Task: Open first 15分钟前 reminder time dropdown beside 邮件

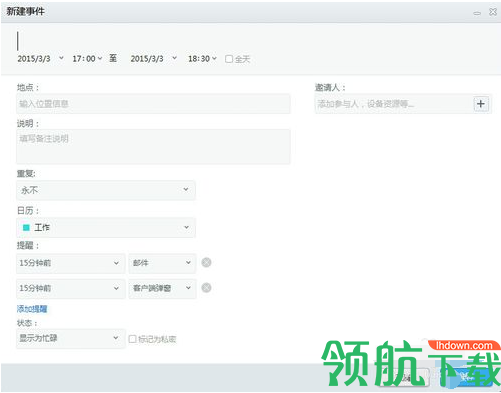Action: pyautogui.click(x=70, y=263)
